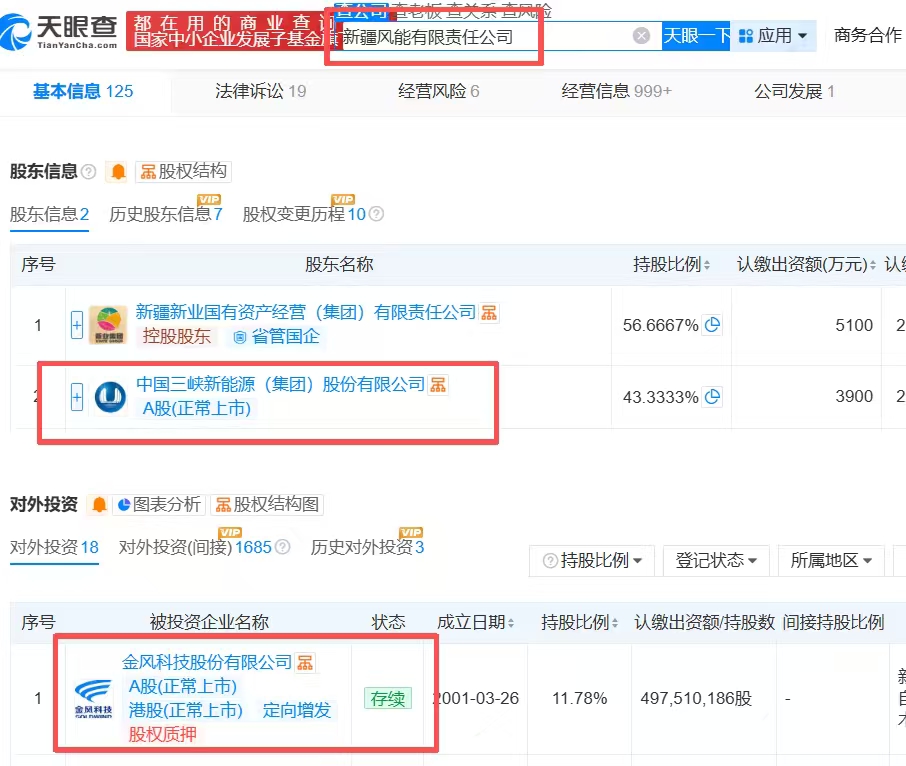Click 497,510,186股 cell value
The image size is (906, 766).
[x=696, y=698]
